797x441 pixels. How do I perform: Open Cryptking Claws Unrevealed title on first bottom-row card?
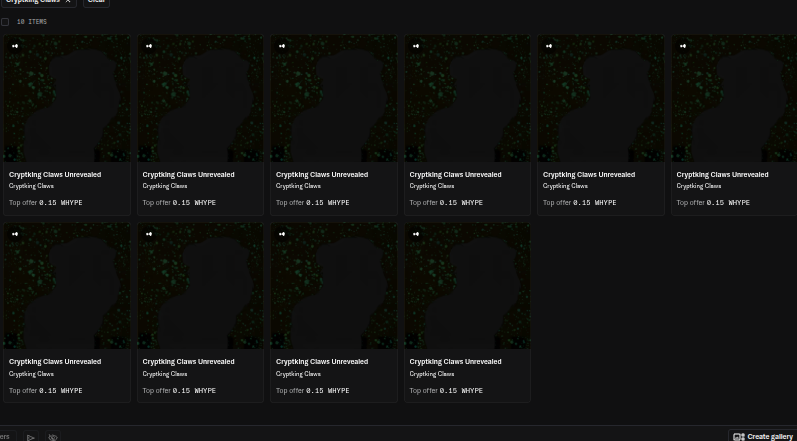[55, 362]
